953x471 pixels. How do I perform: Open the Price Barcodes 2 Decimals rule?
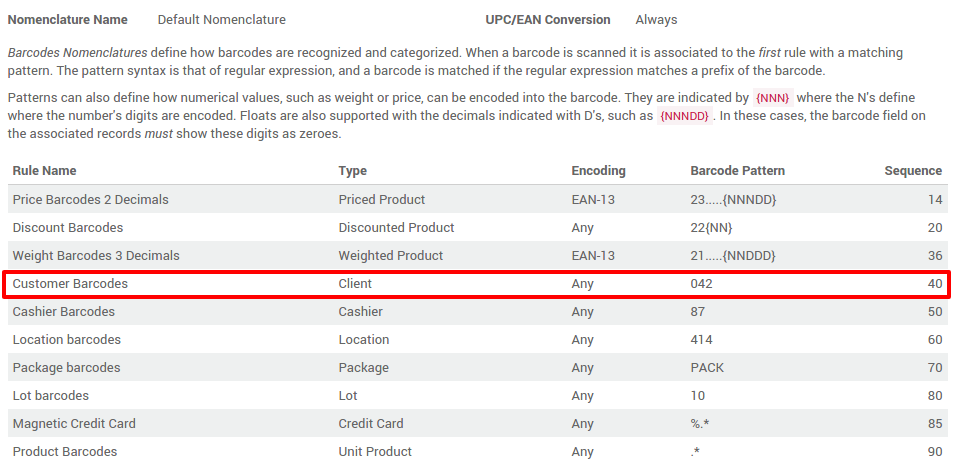pos(91,200)
